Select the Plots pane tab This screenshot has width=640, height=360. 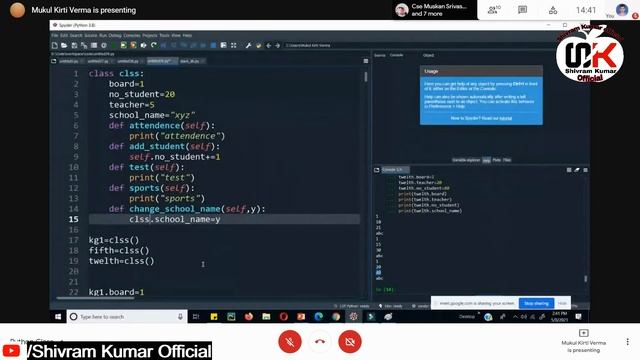pyautogui.click(x=496, y=160)
